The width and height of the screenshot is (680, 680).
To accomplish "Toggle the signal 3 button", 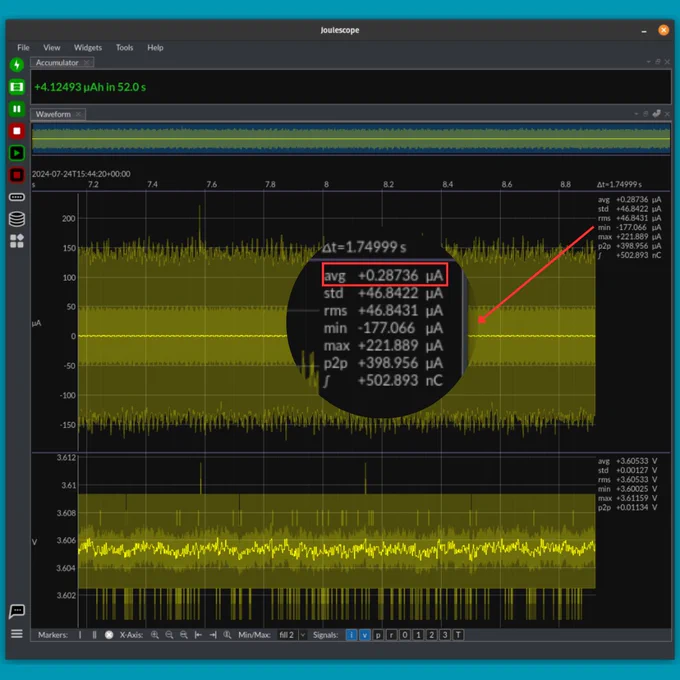I will 445,635.
